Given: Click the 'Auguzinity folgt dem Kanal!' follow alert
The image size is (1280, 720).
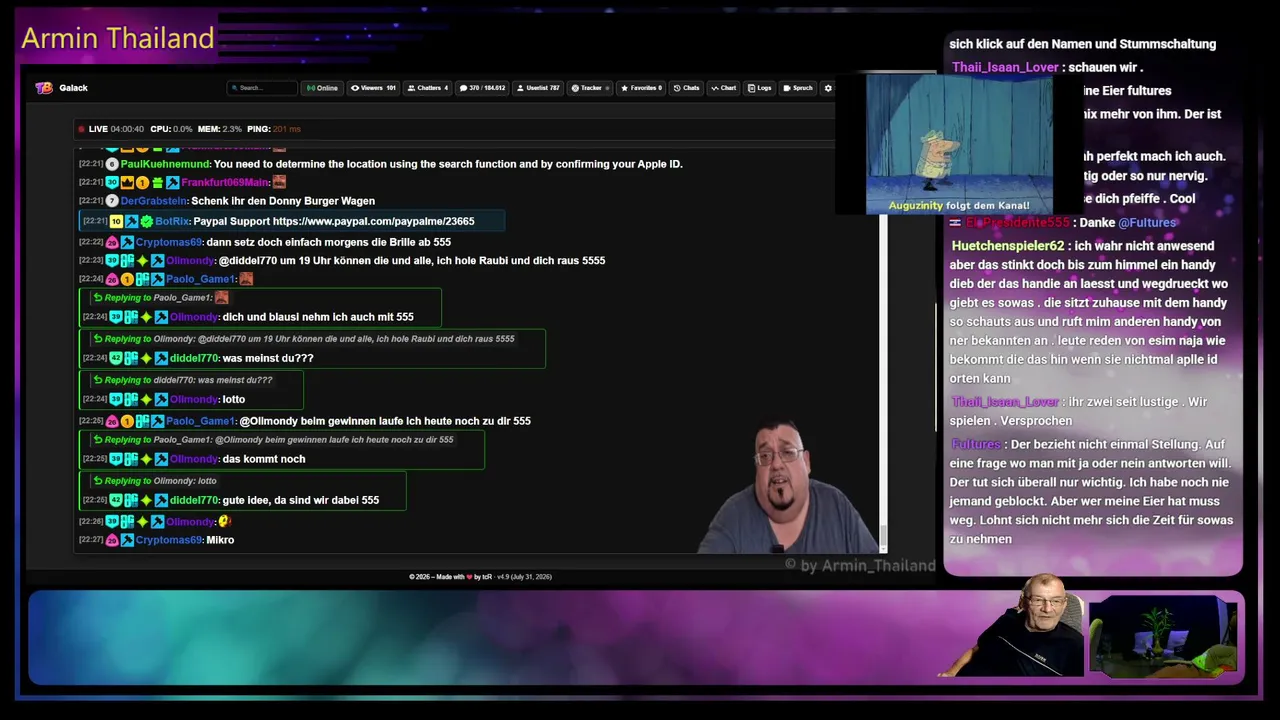Looking at the screenshot, I should pos(959,206).
